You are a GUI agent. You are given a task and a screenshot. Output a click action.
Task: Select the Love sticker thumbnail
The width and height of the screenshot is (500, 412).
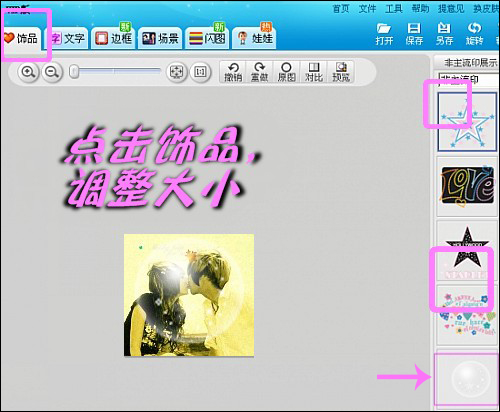[467, 185]
